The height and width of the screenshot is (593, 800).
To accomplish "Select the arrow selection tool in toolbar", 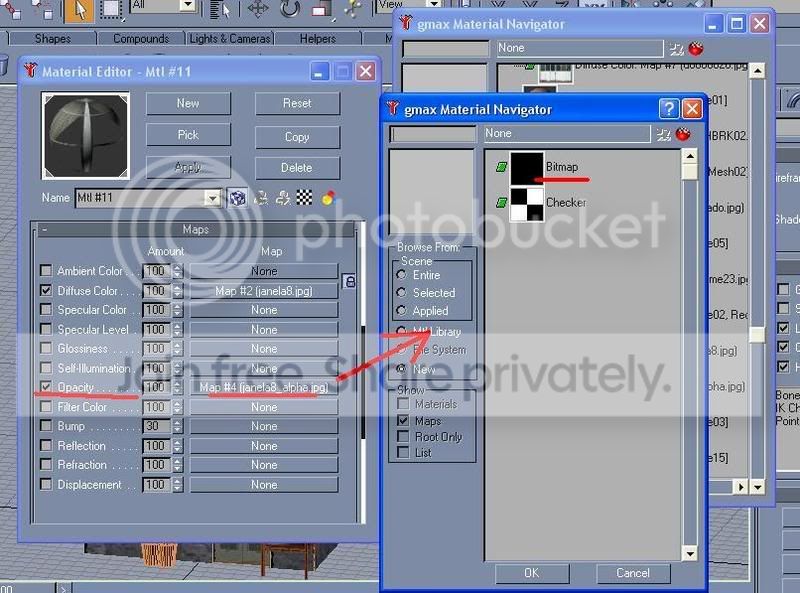I will (x=79, y=10).
